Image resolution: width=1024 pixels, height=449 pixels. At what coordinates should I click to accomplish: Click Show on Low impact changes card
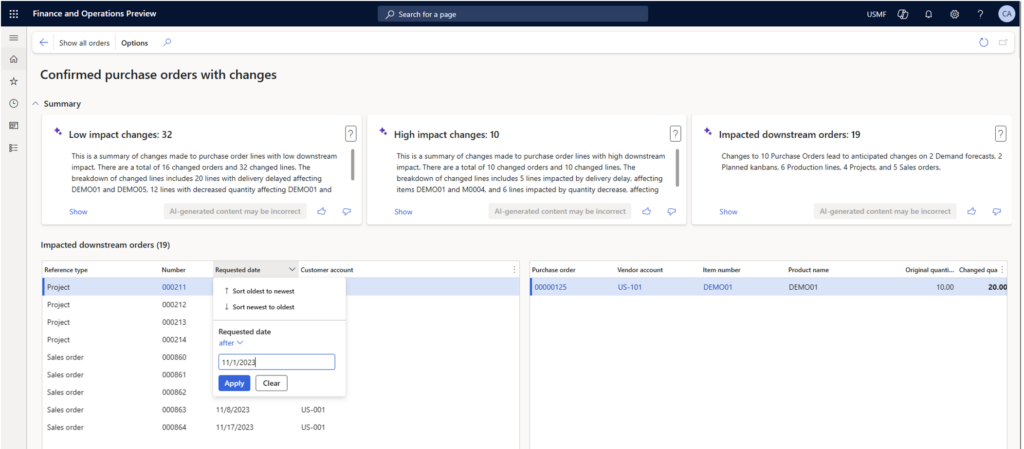[78, 211]
